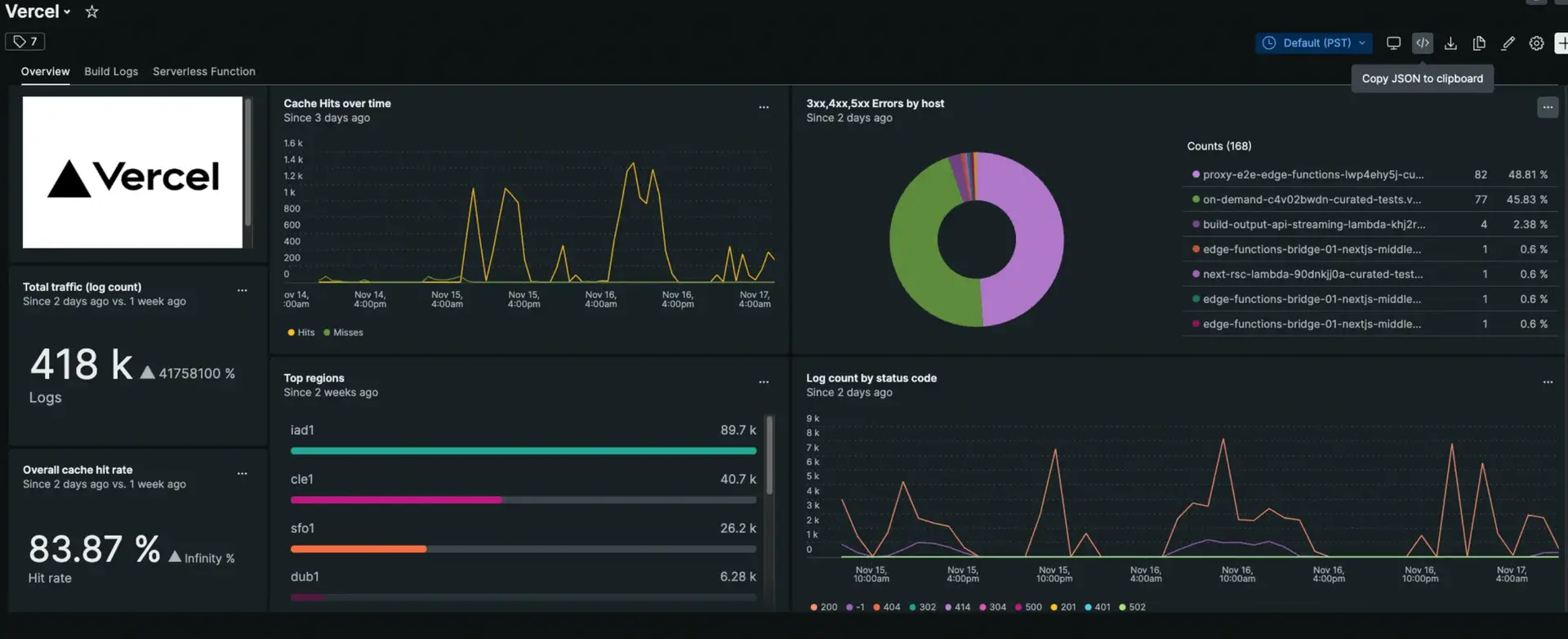Image resolution: width=1568 pixels, height=639 pixels.
Task: Open dashboard settings gear icon
Action: (1536, 43)
